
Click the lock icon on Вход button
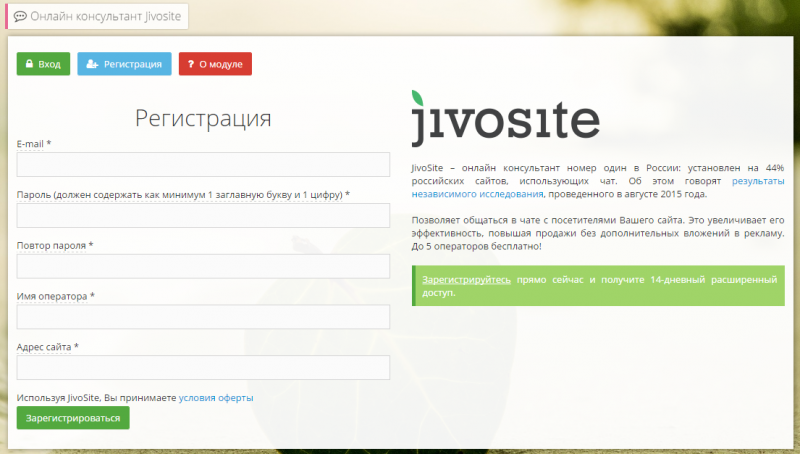pos(29,64)
